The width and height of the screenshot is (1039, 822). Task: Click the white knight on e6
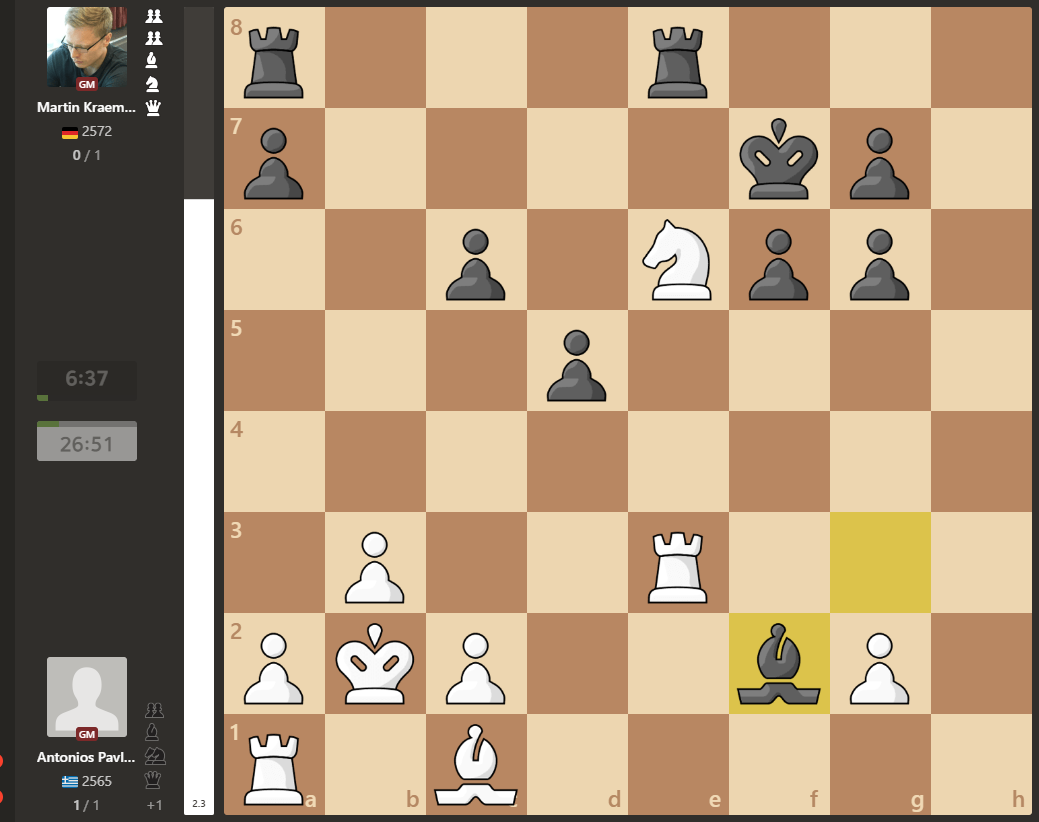678,260
